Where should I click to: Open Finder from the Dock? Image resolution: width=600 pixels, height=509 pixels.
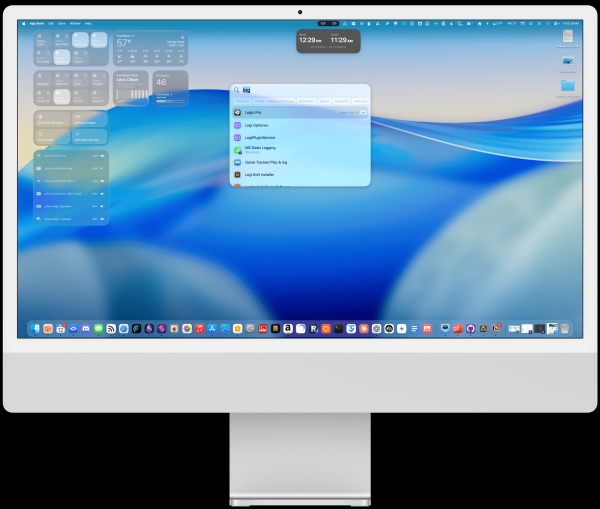pyautogui.click(x=36, y=328)
